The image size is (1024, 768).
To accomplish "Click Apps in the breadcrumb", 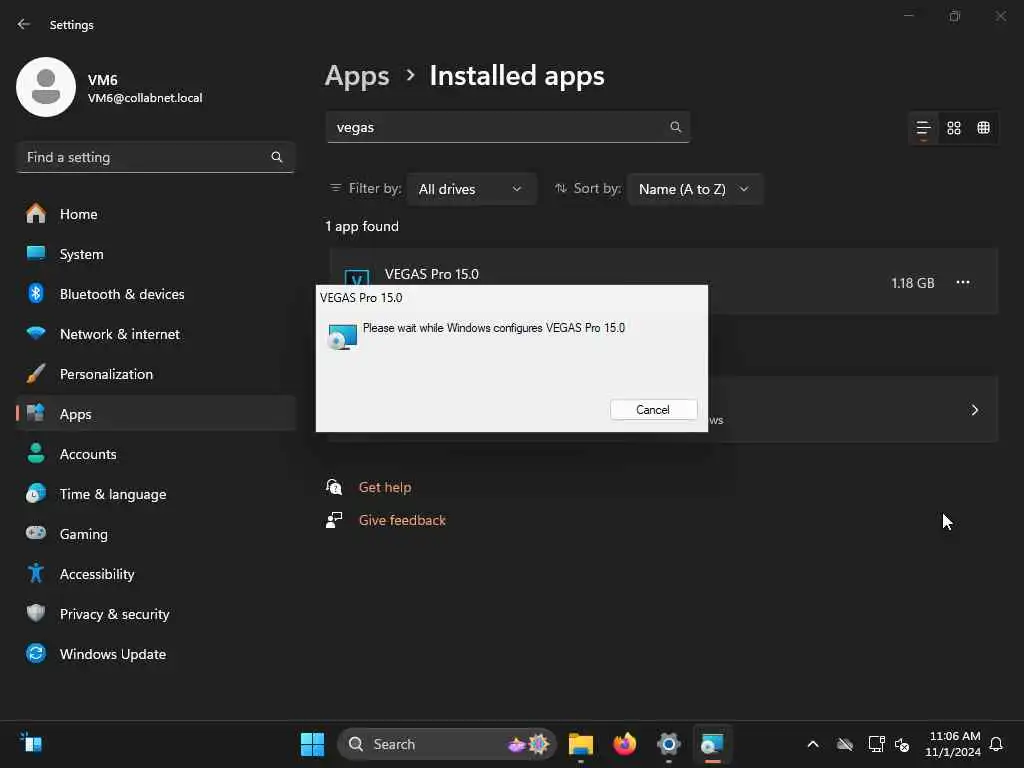I will pos(357,76).
